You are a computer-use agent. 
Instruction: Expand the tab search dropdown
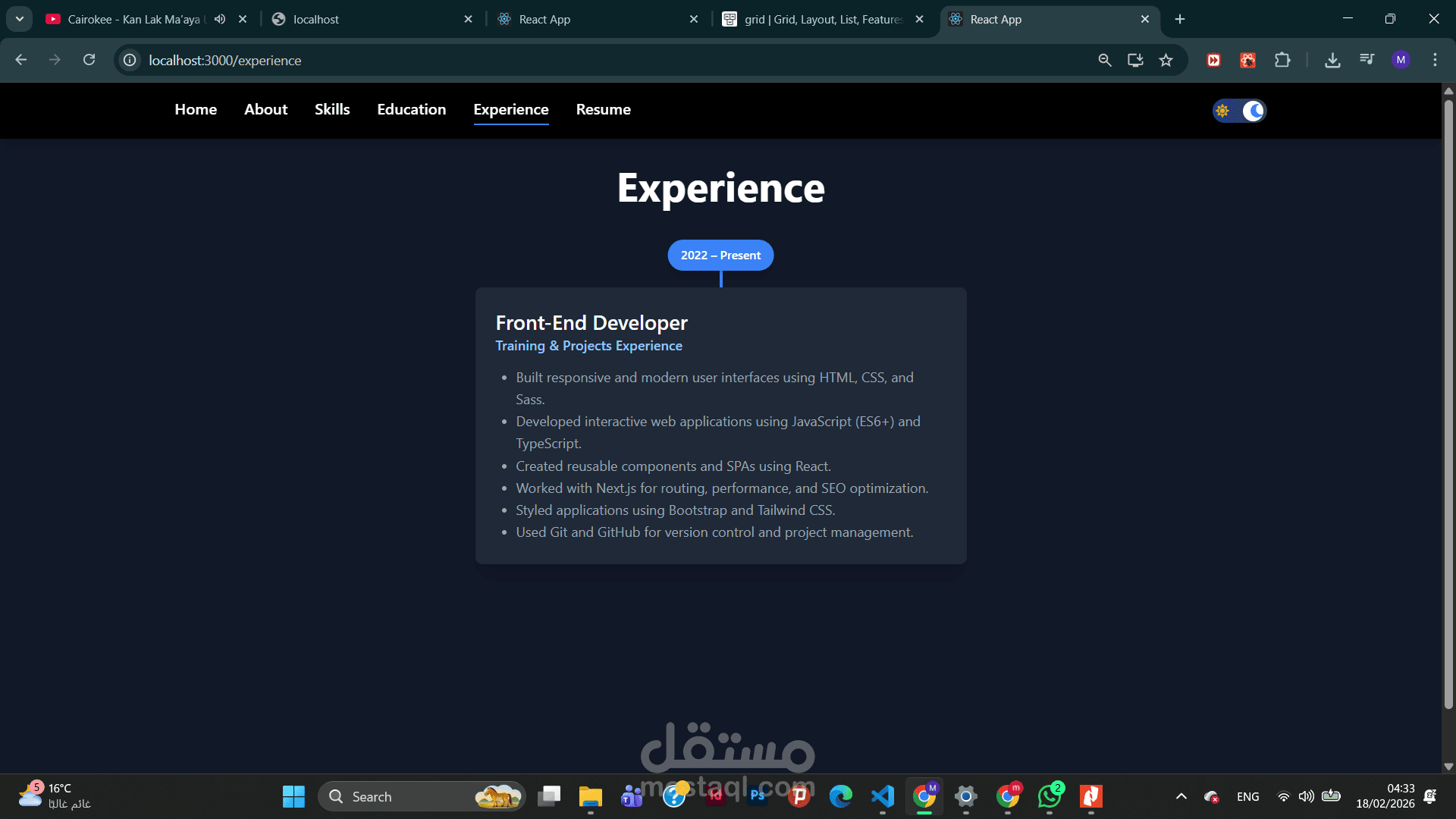point(20,19)
